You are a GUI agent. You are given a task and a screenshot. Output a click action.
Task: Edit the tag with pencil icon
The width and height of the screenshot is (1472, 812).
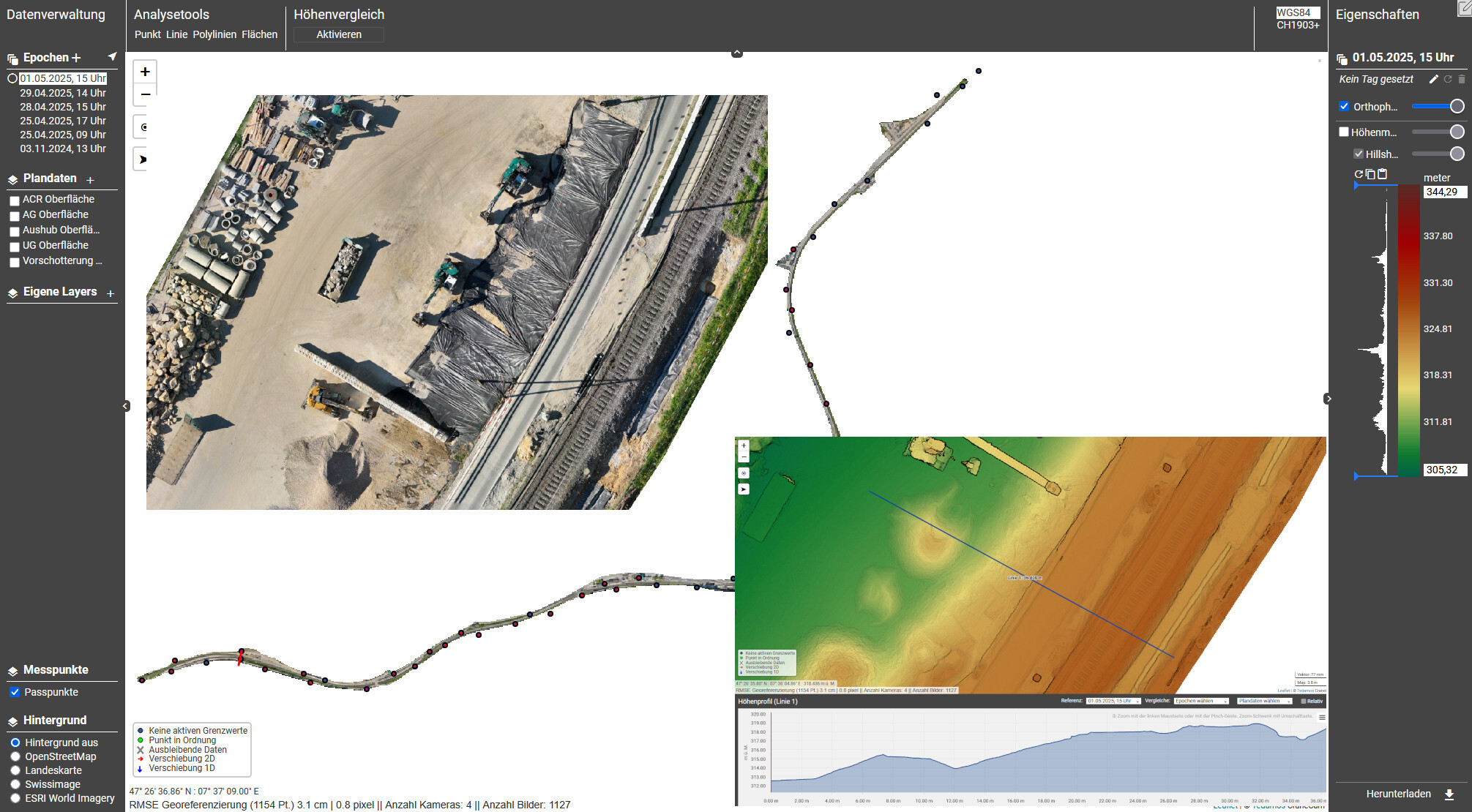tap(1433, 79)
